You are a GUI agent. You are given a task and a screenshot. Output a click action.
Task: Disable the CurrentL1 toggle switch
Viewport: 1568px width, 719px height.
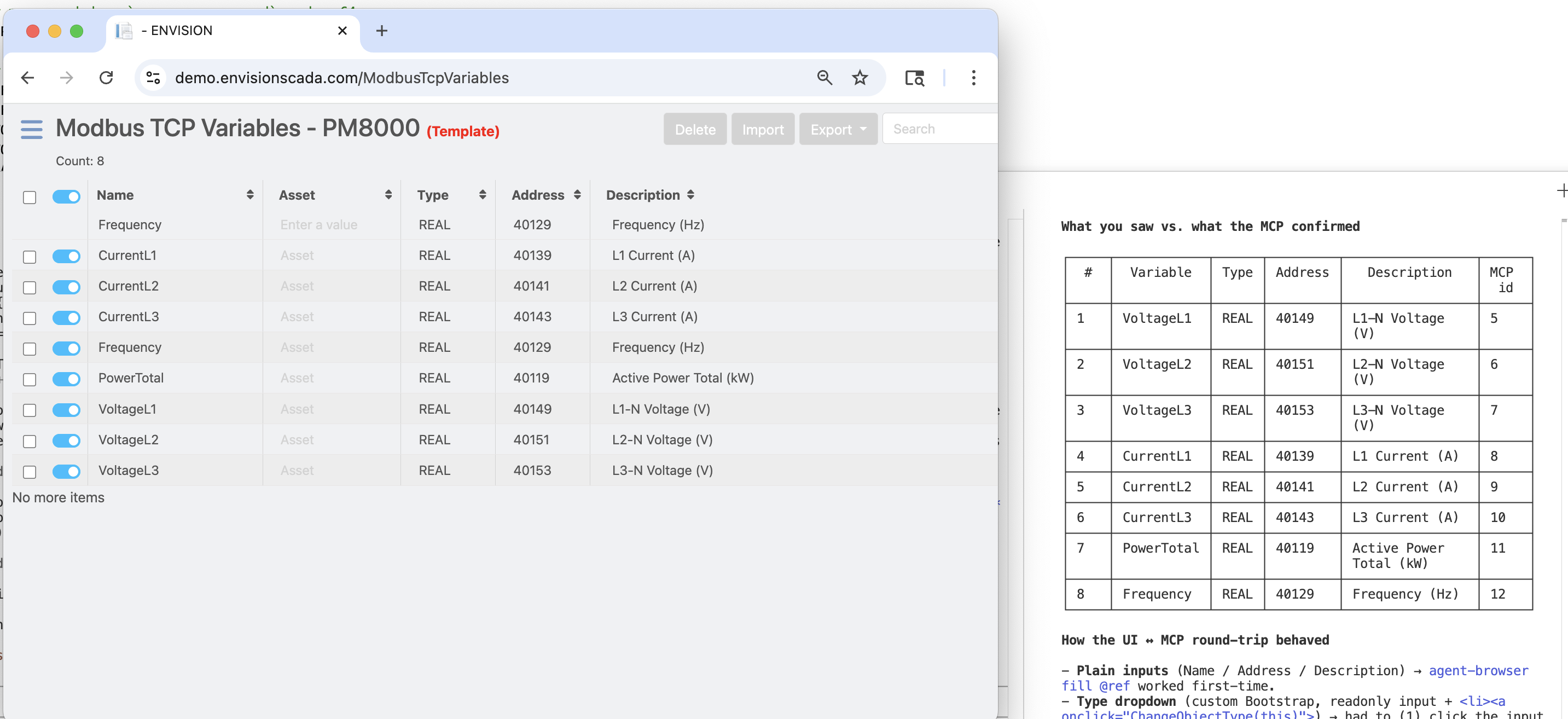[66, 256]
